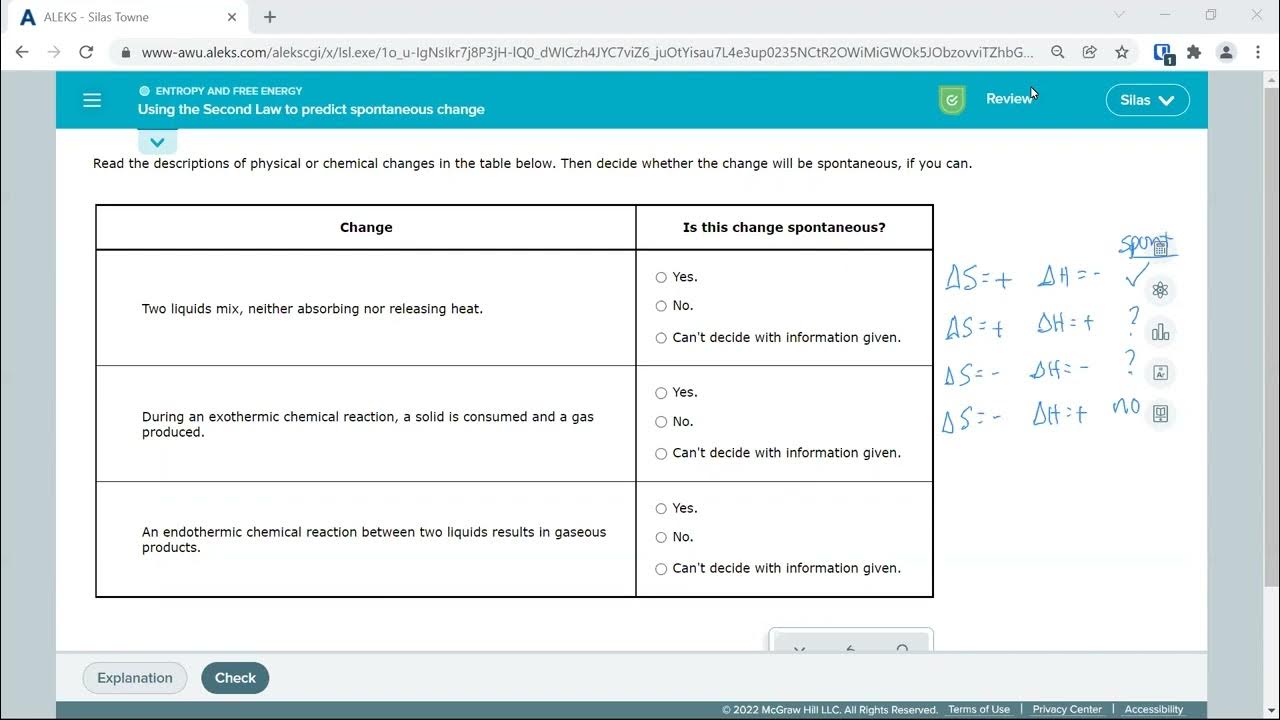This screenshot has height=720, width=1280.
Task: Open the ALEKS hamburger menu
Action: 92,100
